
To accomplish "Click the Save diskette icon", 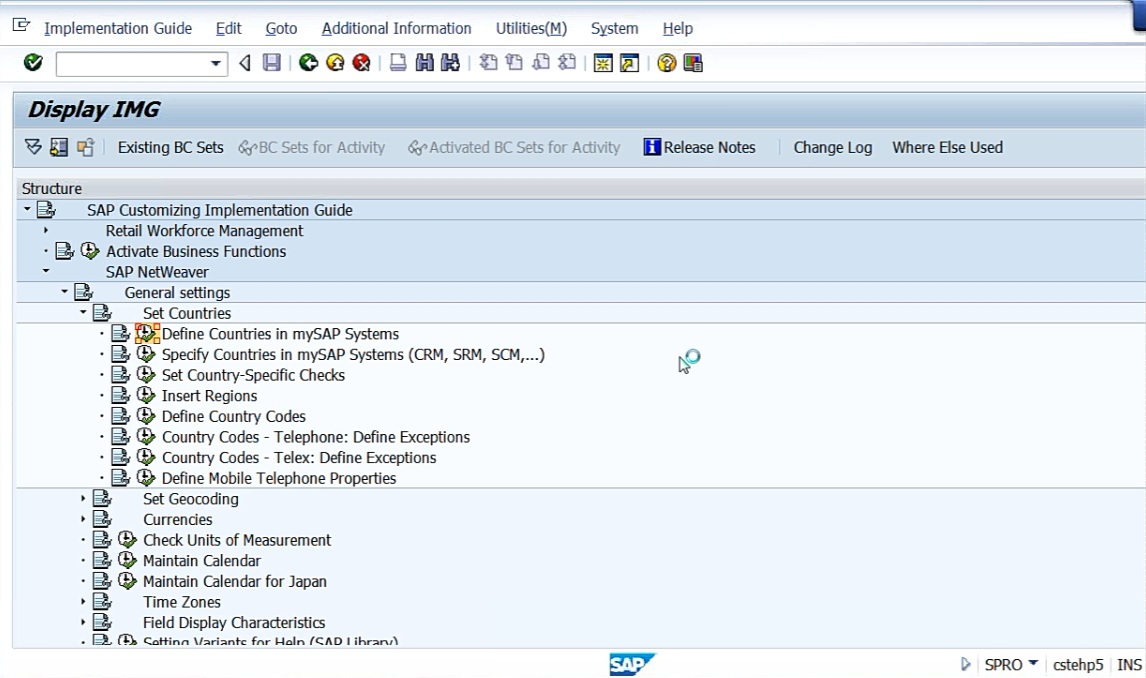I will [x=271, y=63].
